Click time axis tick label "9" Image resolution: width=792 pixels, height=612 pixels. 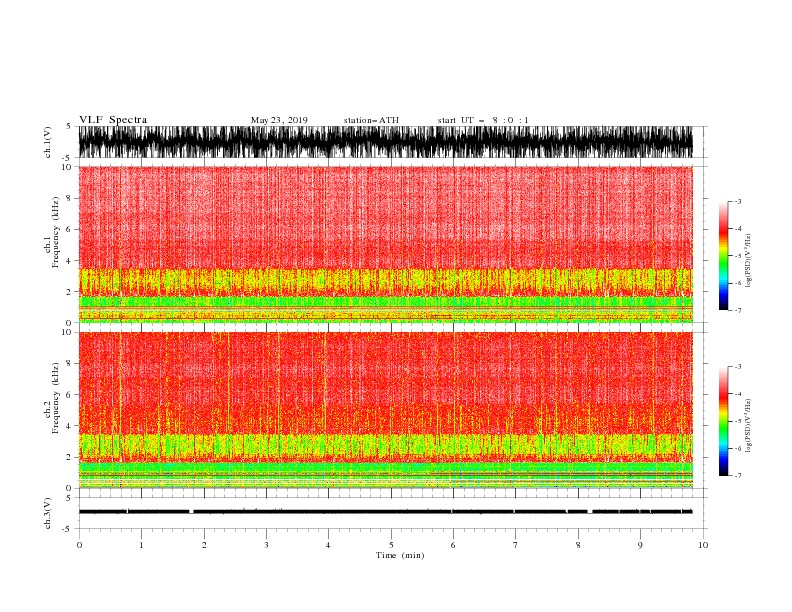coord(640,545)
